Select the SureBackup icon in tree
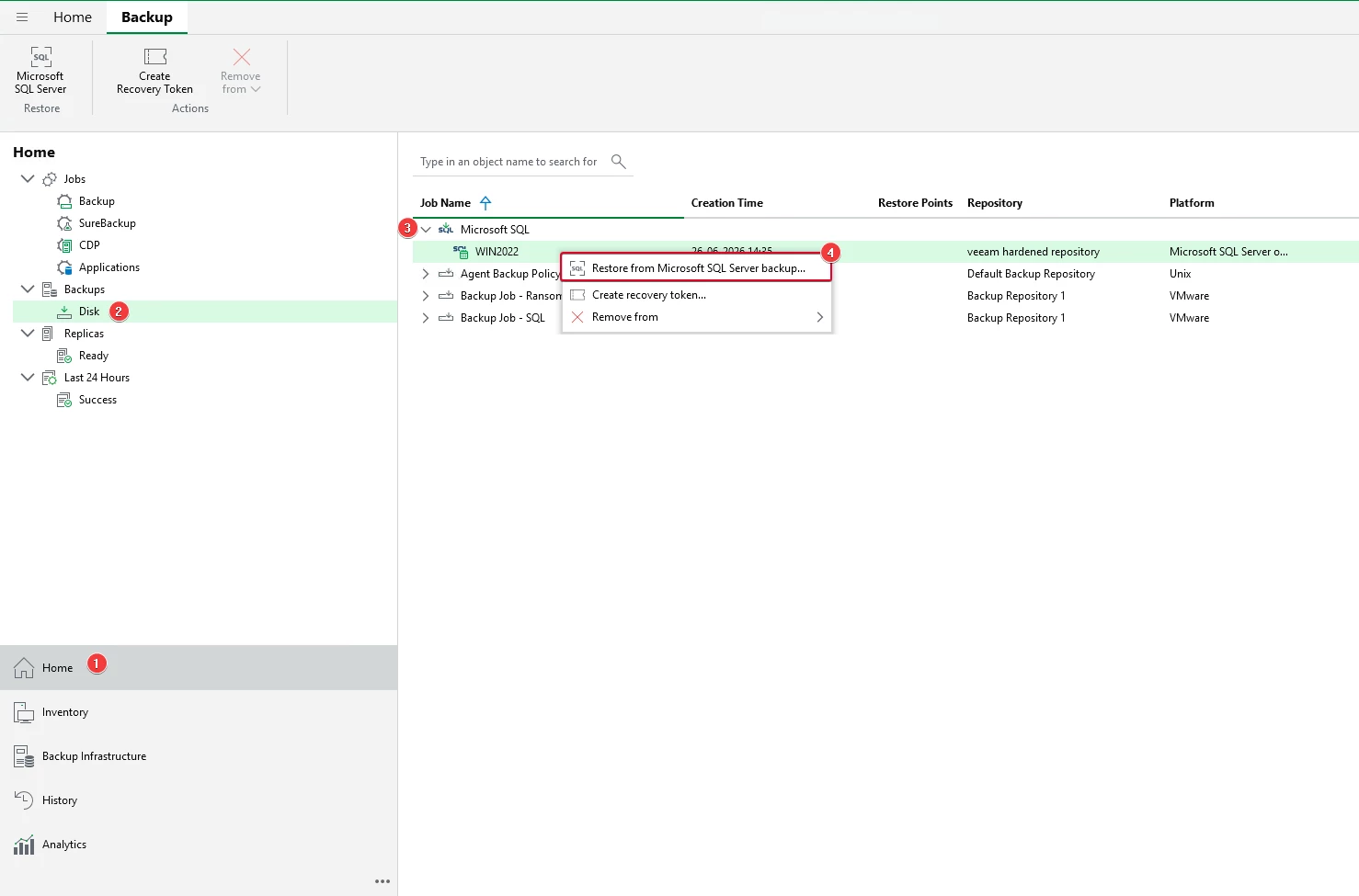1359x896 pixels. [x=64, y=223]
